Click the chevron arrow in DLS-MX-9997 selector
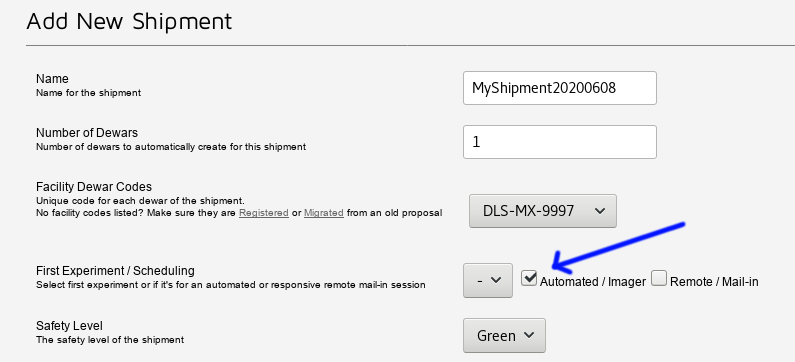 [600, 211]
